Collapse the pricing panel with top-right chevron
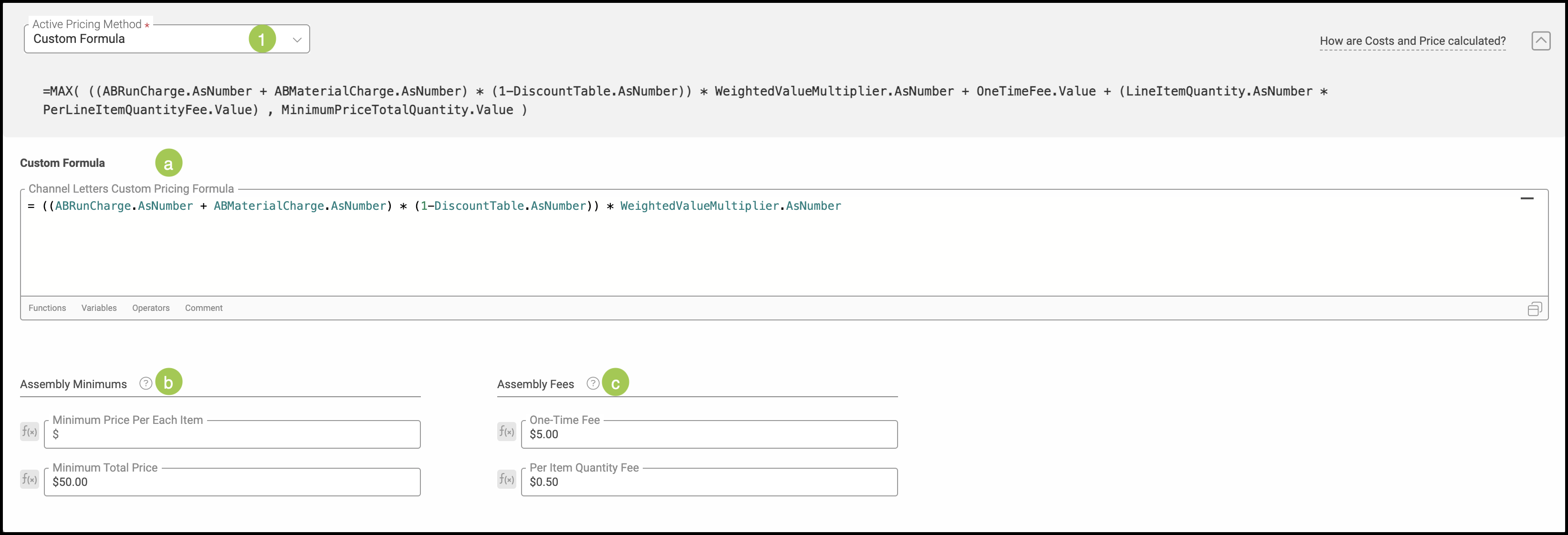 pyautogui.click(x=1541, y=41)
